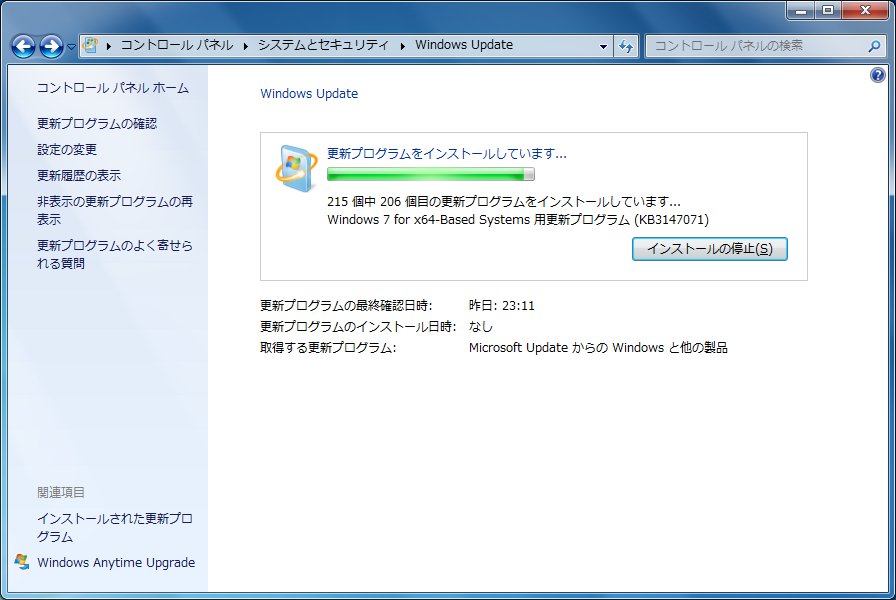Open コントロール パネル ホーム link
This screenshot has width=896, height=600.
click(113, 88)
